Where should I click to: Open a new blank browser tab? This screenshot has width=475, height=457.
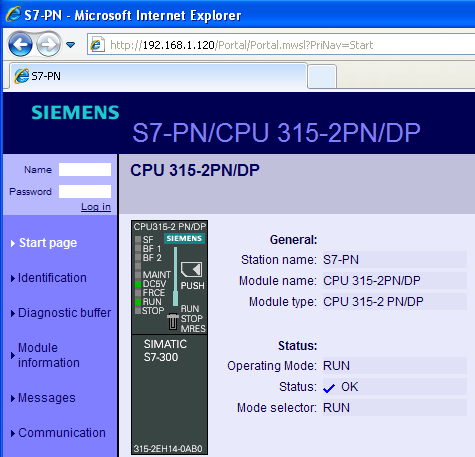coord(322,76)
